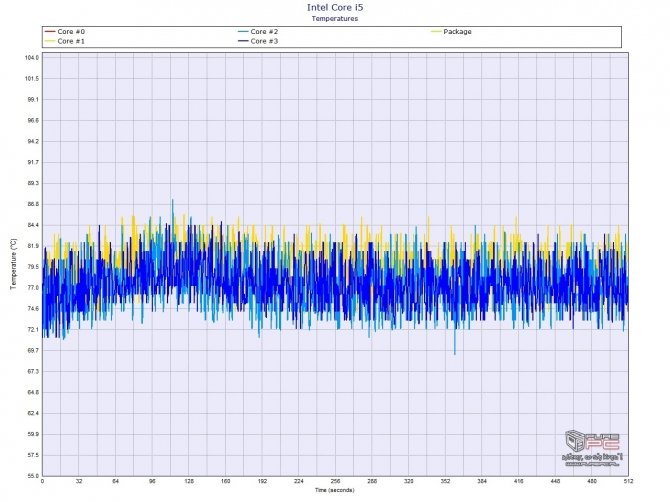Click the dark blue Core #3 line swatch
This screenshot has width=670, height=502.
[243, 41]
